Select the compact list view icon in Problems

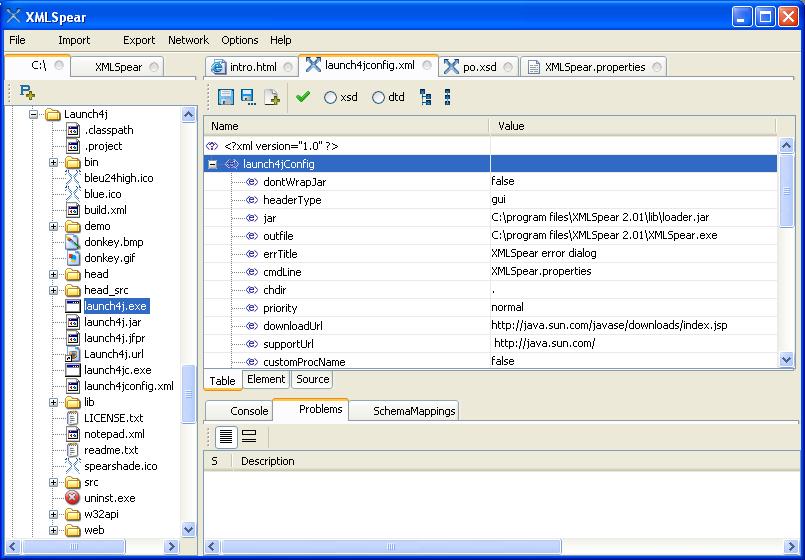click(x=226, y=437)
